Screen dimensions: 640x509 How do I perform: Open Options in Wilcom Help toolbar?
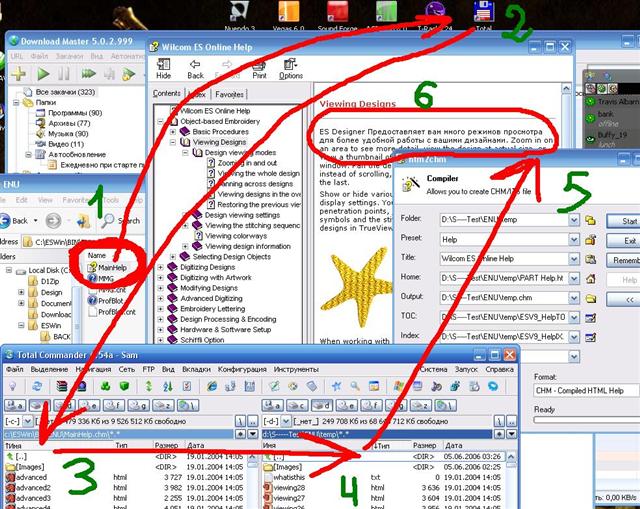pyautogui.click(x=291, y=68)
